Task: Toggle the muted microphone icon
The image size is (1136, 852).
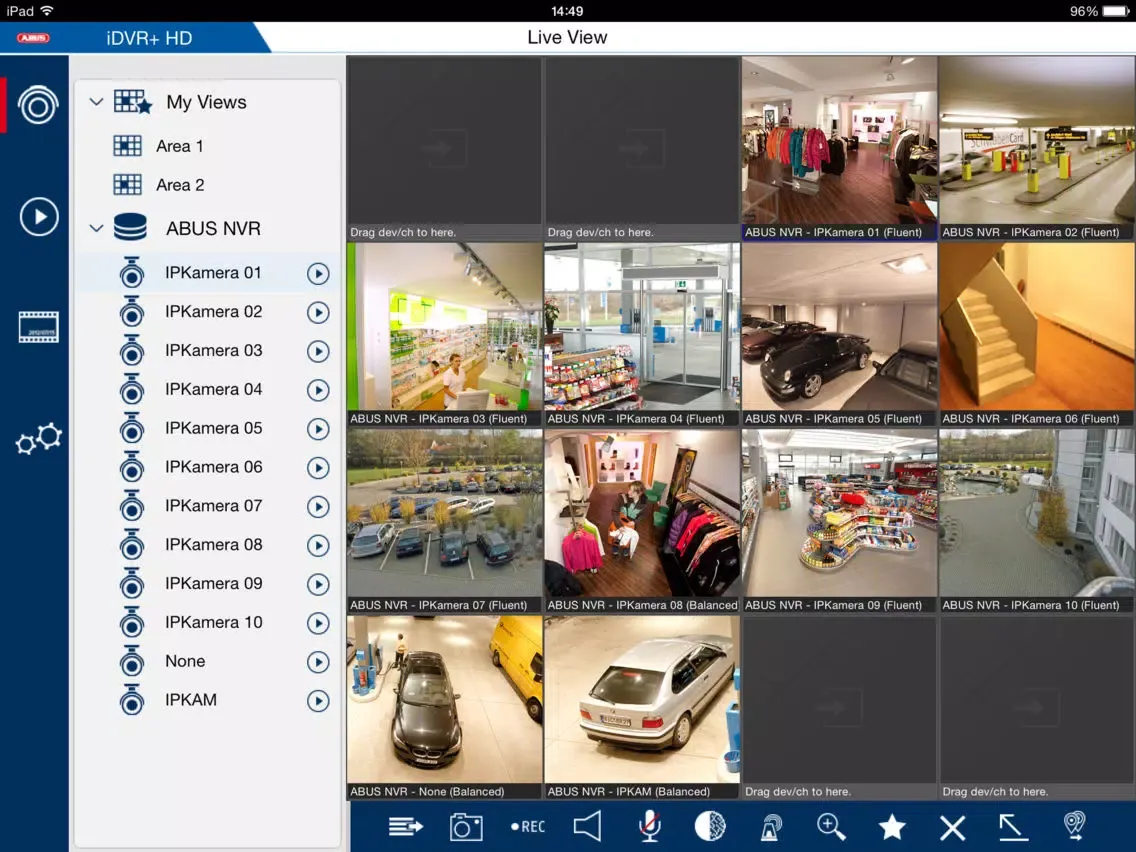Action: [x=650, y=826]
